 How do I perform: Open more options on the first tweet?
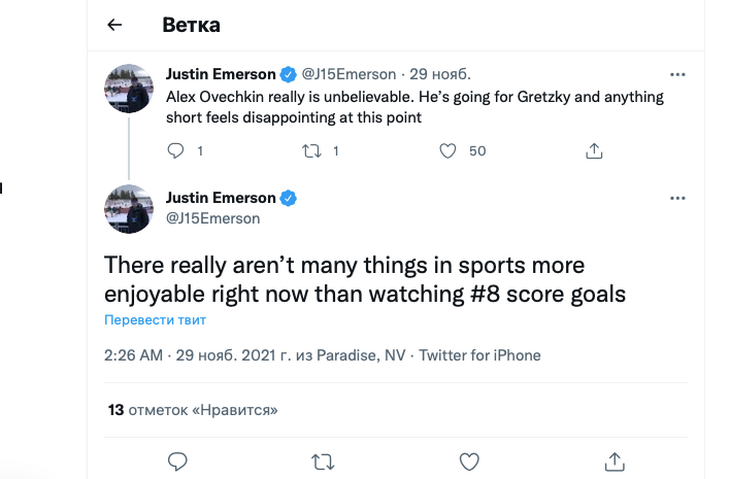coord(678,75)
